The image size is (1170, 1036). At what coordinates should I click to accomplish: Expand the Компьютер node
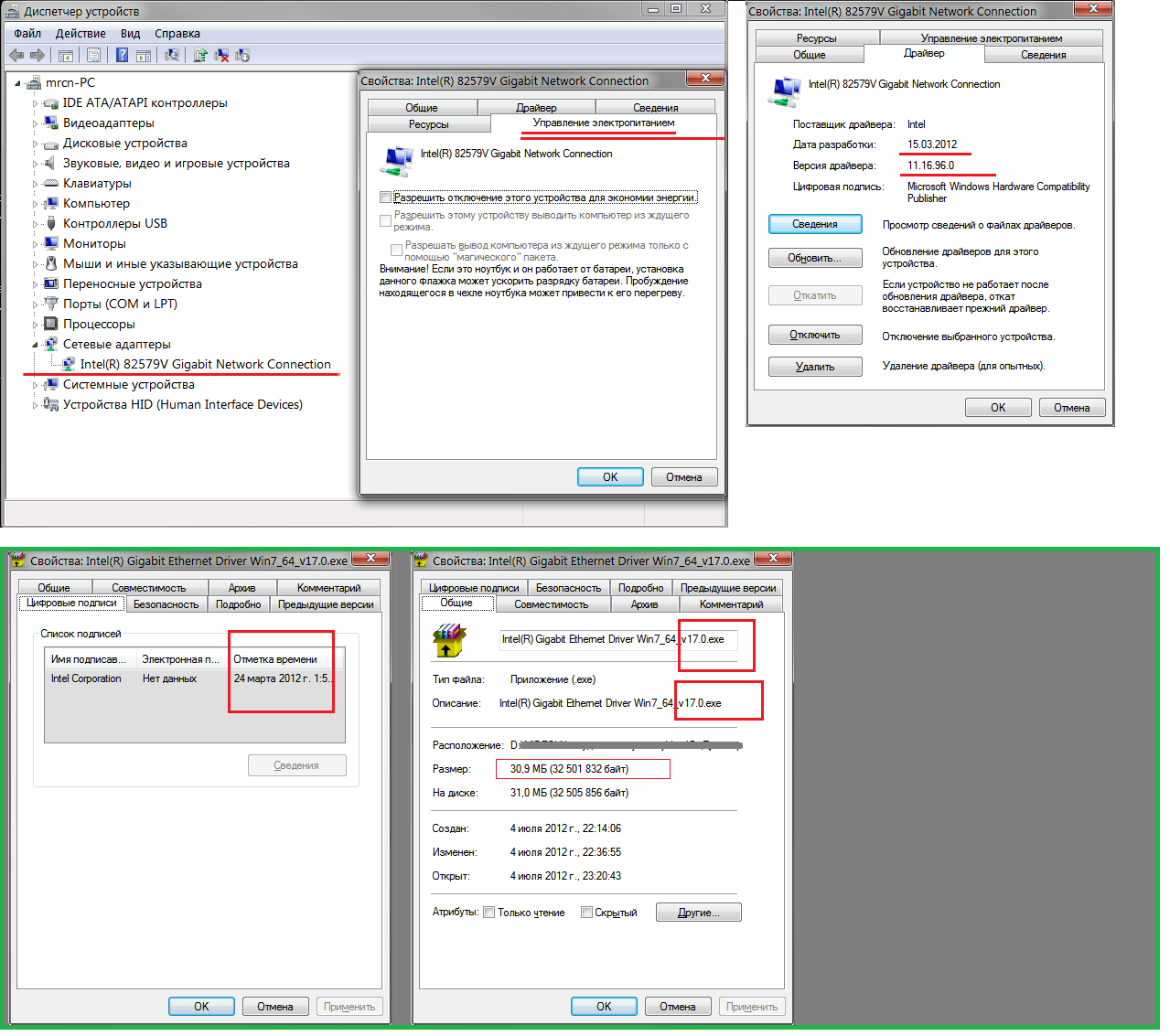tap(36, 204)
